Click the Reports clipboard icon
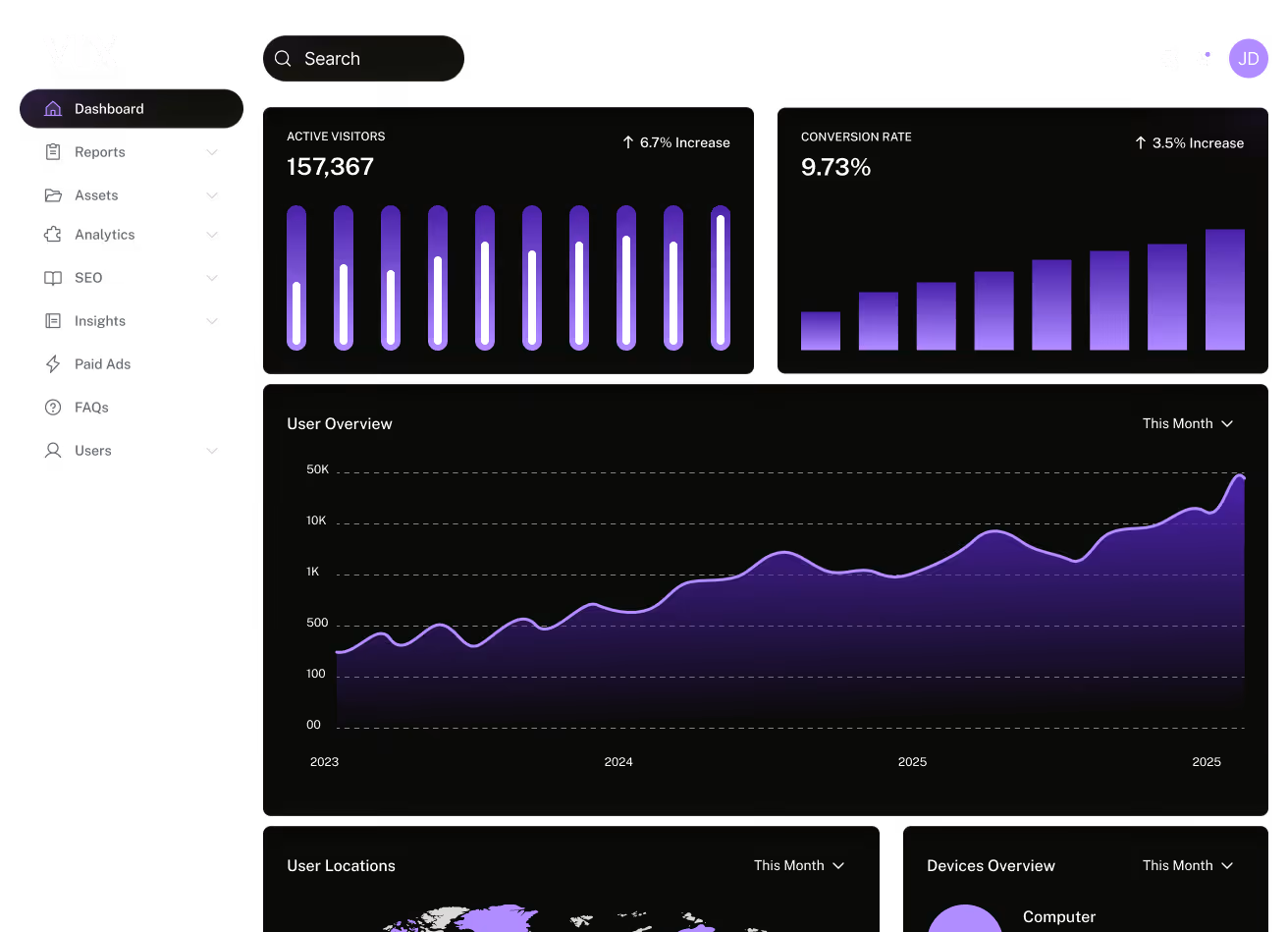The image size is (1288, 932). pyautogui.click(x=53, y=152)
